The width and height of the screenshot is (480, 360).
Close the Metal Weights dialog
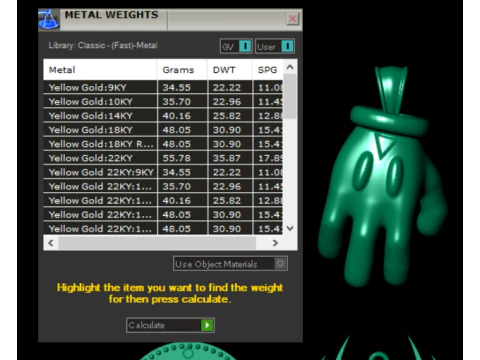click(292, 19)
